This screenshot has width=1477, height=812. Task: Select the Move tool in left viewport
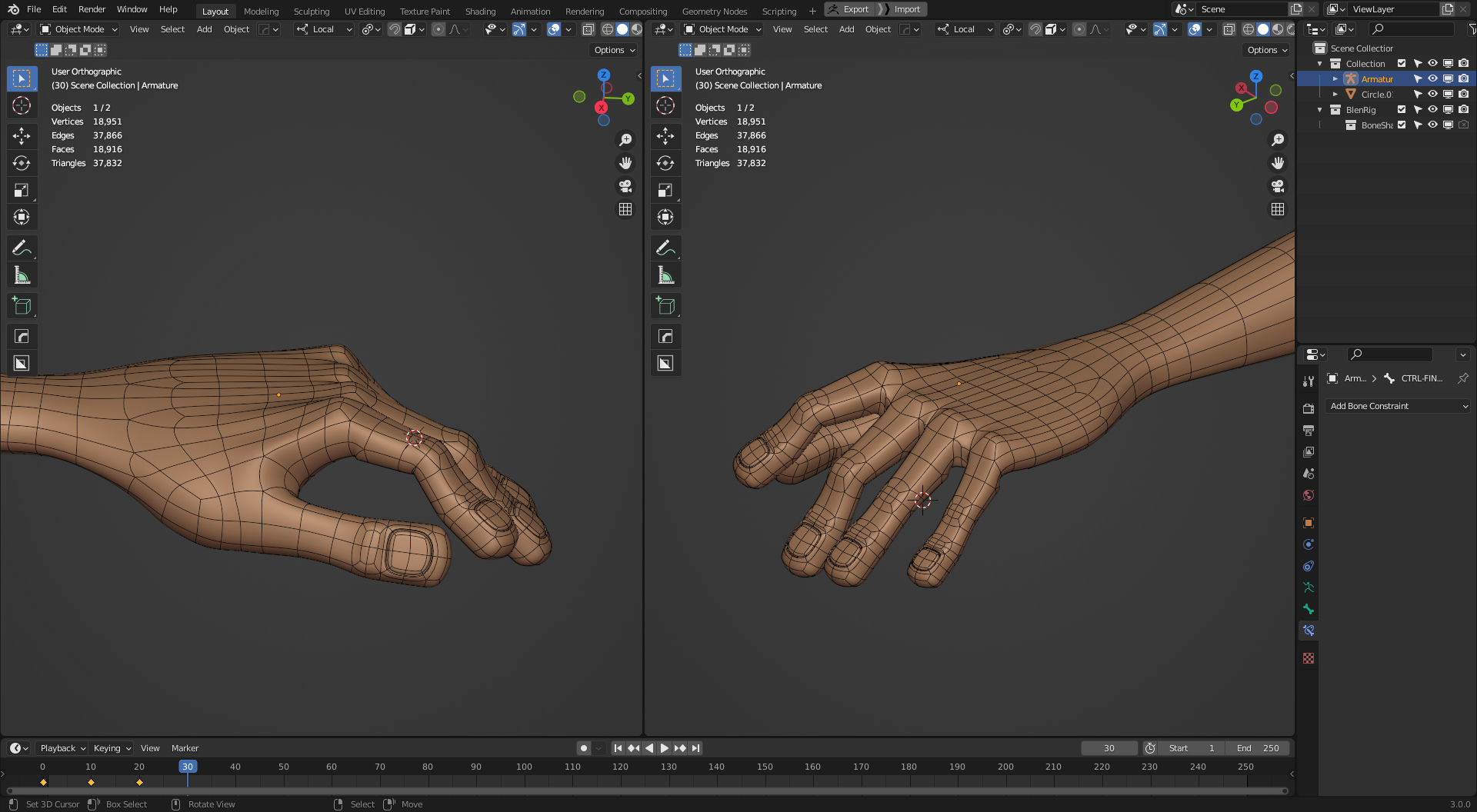tap(22, 136)
